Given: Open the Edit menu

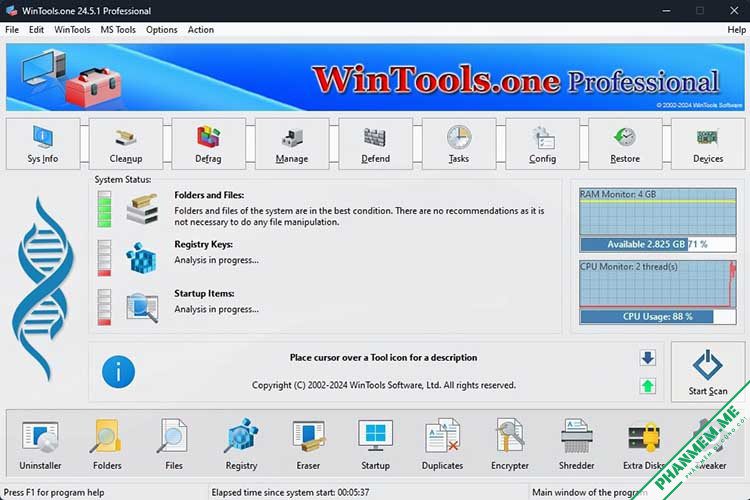Looking at the screenshot, I should coord(36,30).
